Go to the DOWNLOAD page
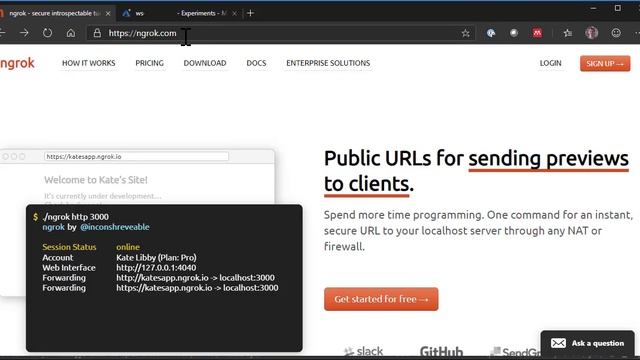This screenshot has height=360, width=640. [205, 63]
